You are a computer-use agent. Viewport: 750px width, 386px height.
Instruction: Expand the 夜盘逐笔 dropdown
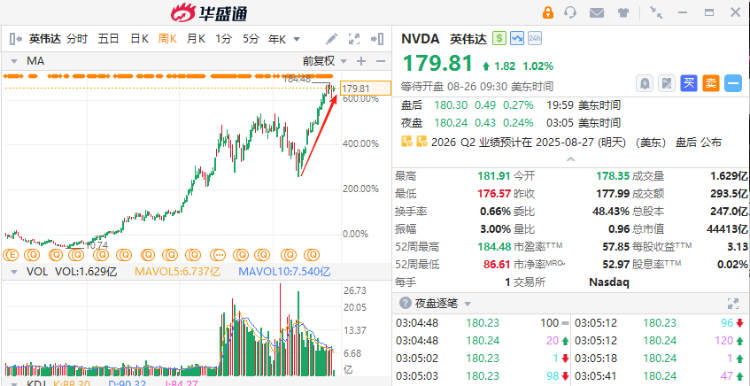pos(467,304)
